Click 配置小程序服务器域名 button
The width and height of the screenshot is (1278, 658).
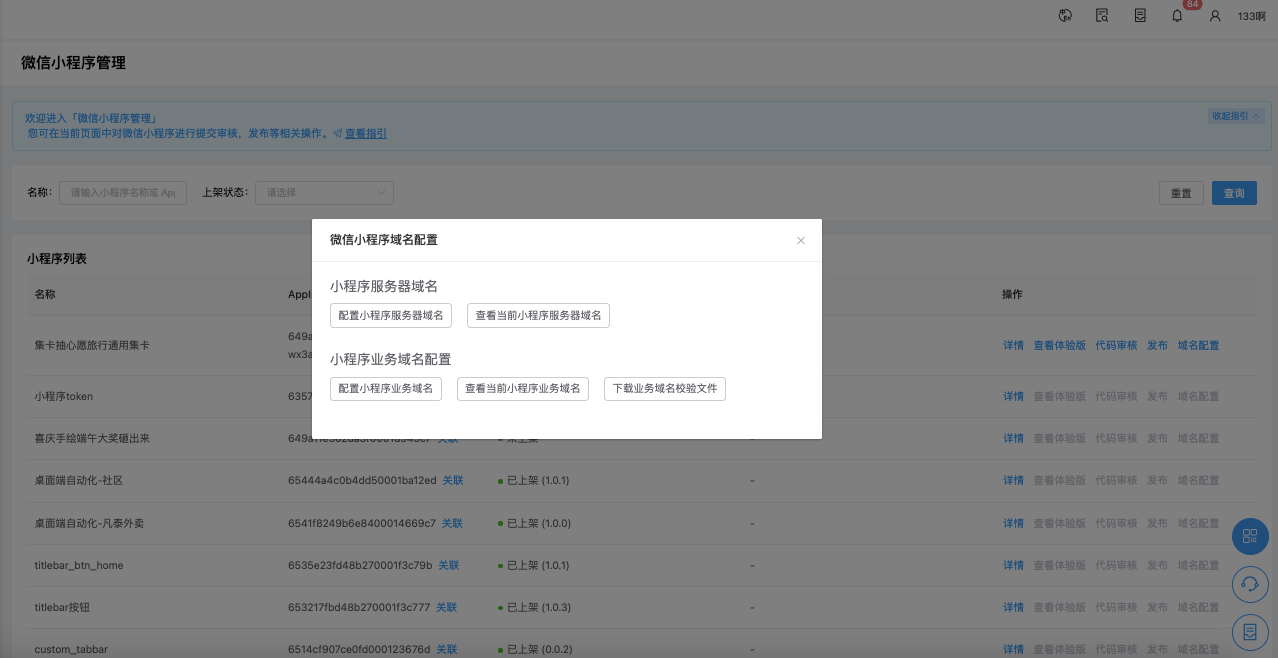click(x=391, y=316)
